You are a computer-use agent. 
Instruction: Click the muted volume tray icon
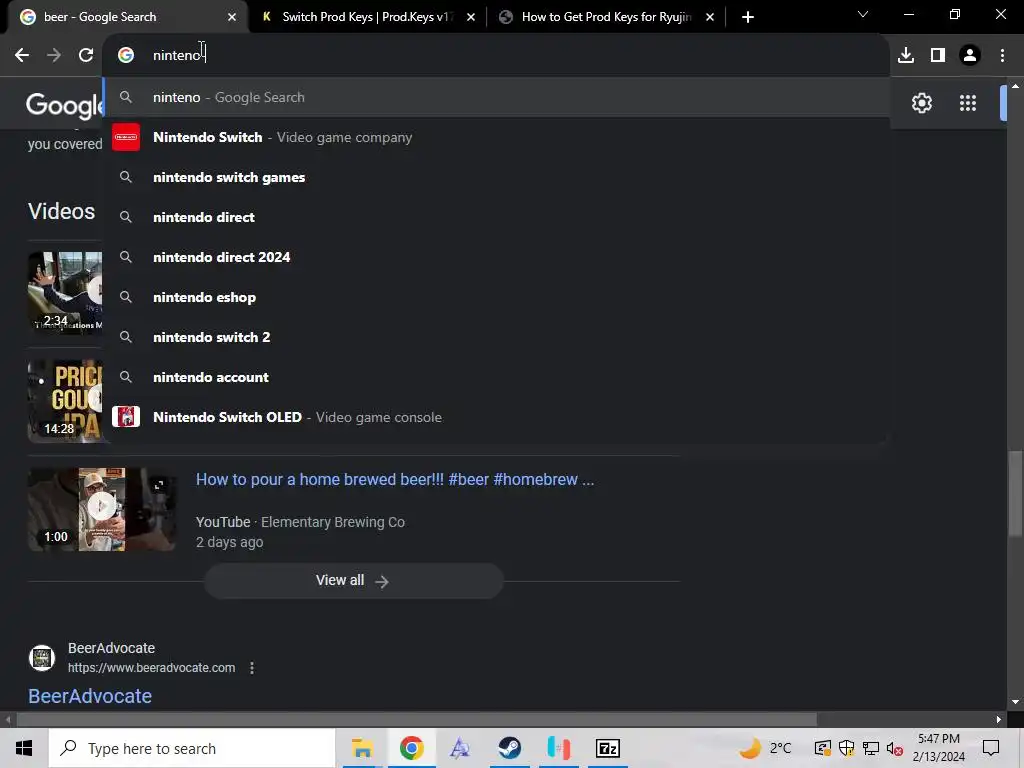pos(895,748)
